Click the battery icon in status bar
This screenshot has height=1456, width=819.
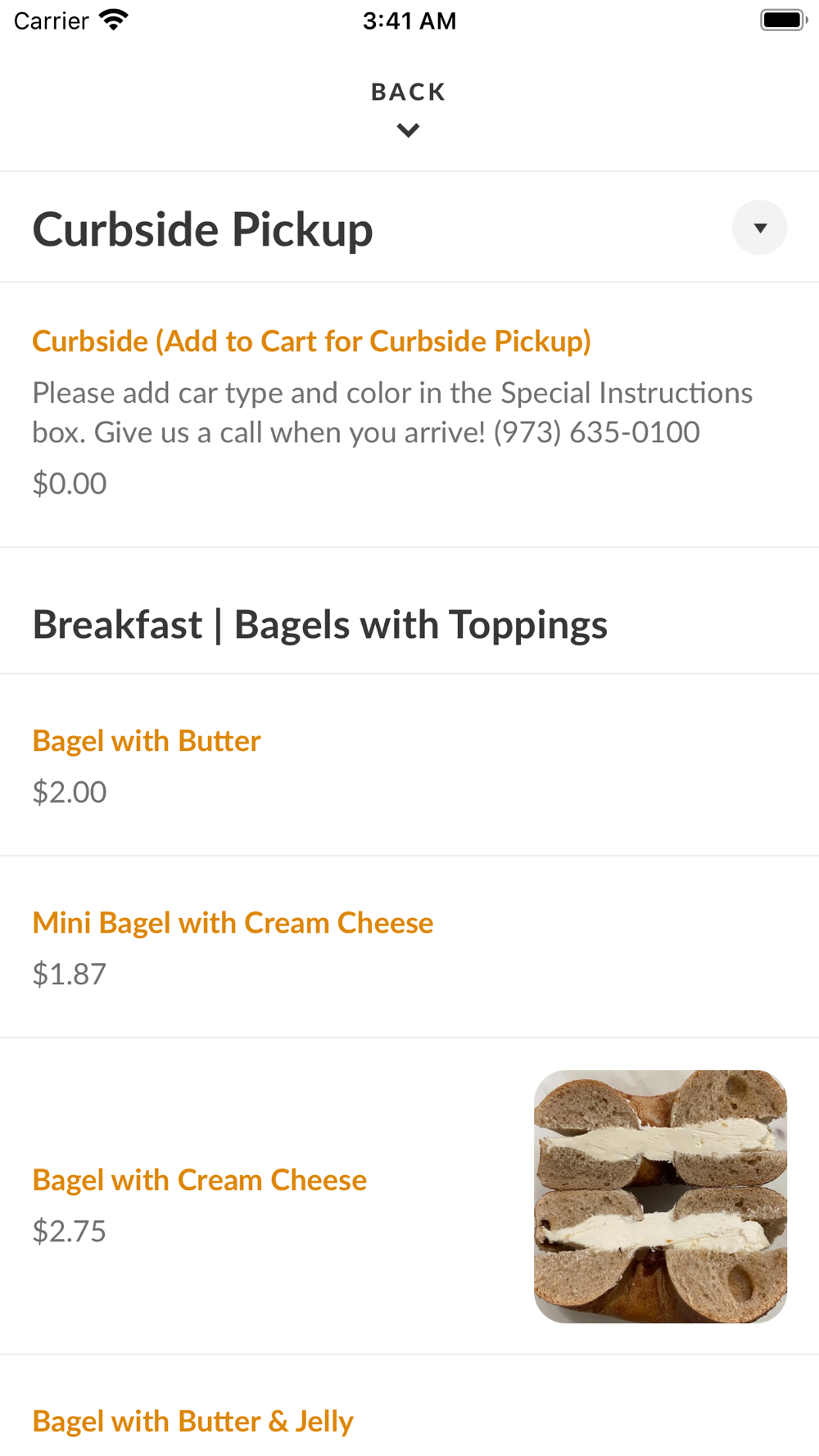click(783, 20)
